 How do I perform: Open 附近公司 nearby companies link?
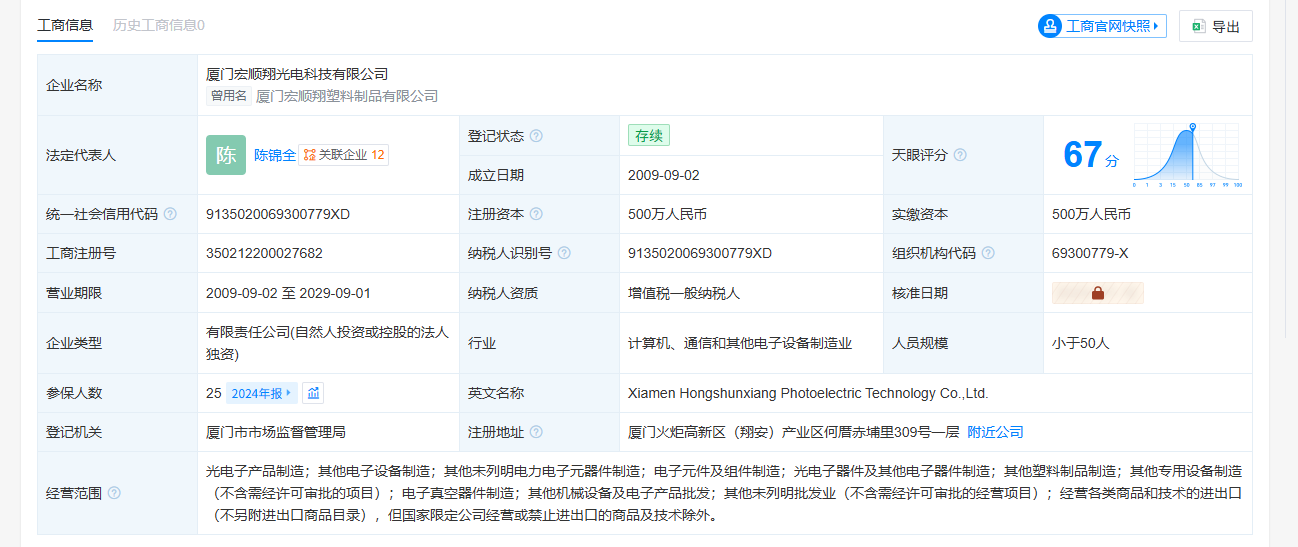995,432
